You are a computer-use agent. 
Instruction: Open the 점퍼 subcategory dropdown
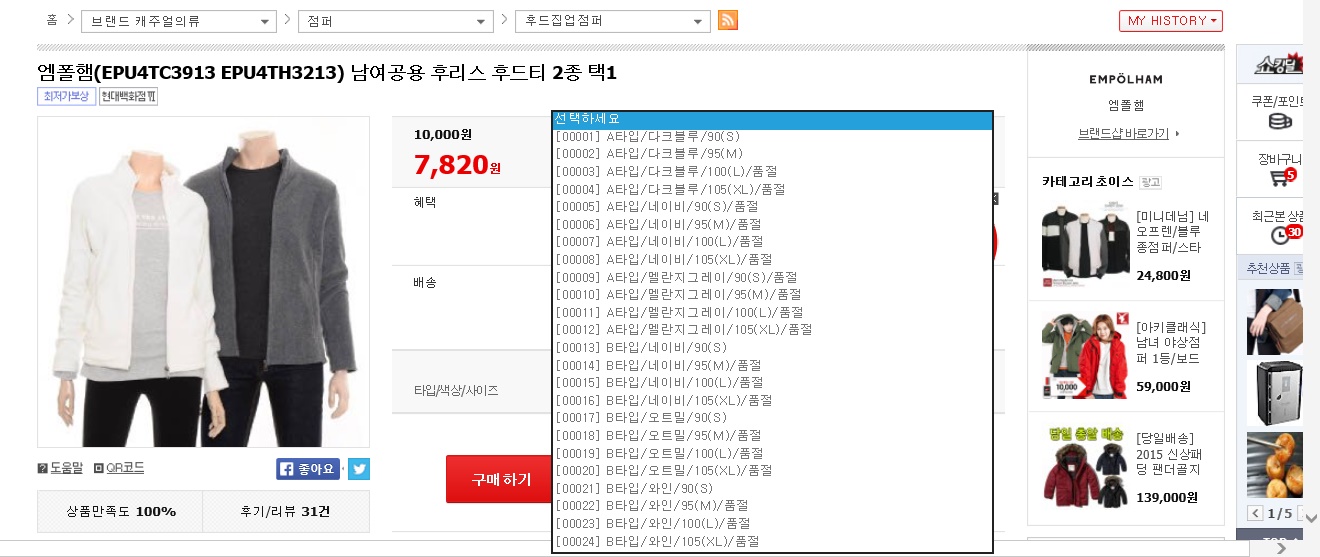coord(395,21)
